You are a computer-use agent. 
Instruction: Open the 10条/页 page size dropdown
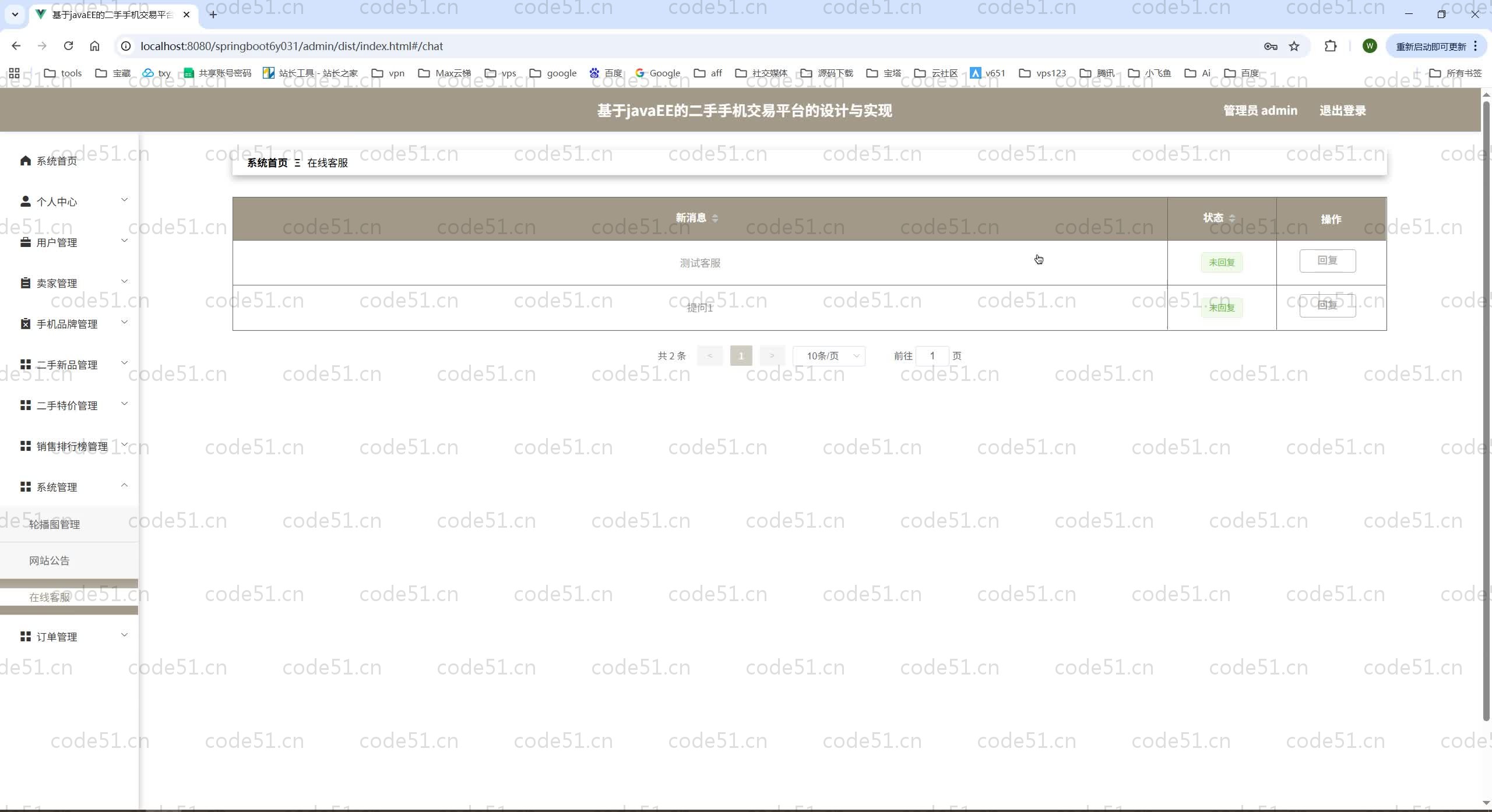tap(829, 356)
